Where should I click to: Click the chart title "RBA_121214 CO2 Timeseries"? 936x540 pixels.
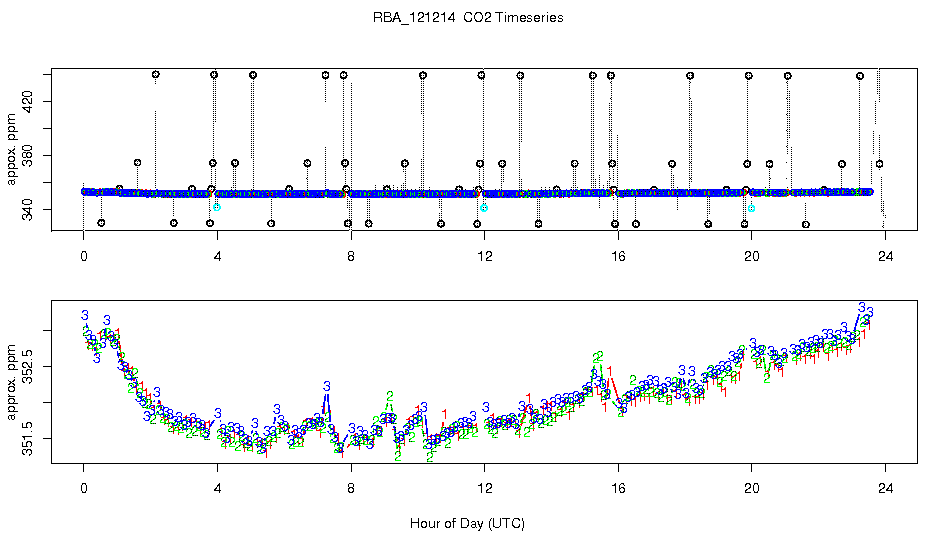point(468,18)
